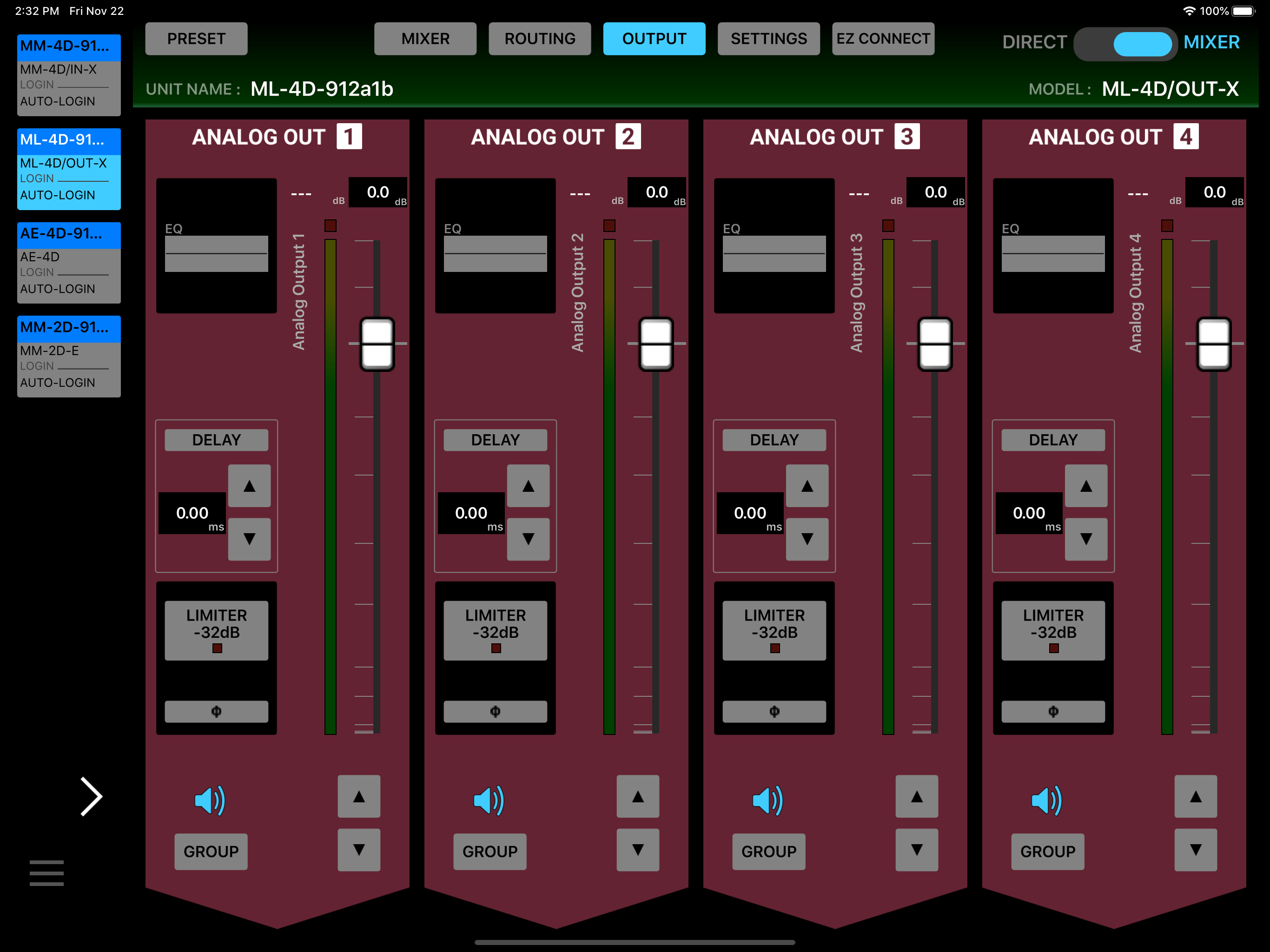Viewport: 1270px width, 952px height.
Task: Open the EZ CONNECT tab
Action: [883, 39]
